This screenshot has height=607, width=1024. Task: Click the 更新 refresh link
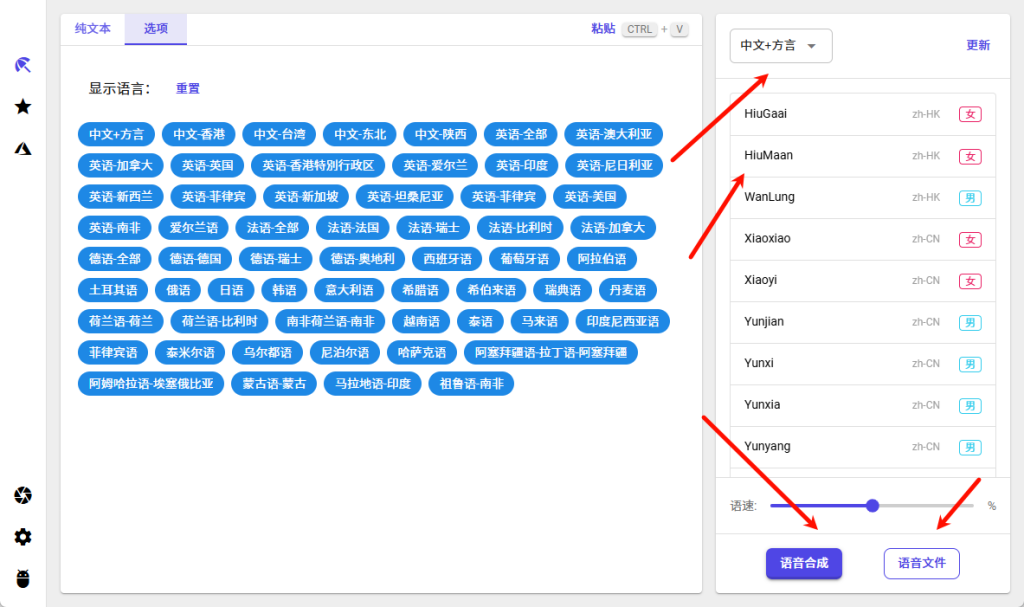point(978,45)
